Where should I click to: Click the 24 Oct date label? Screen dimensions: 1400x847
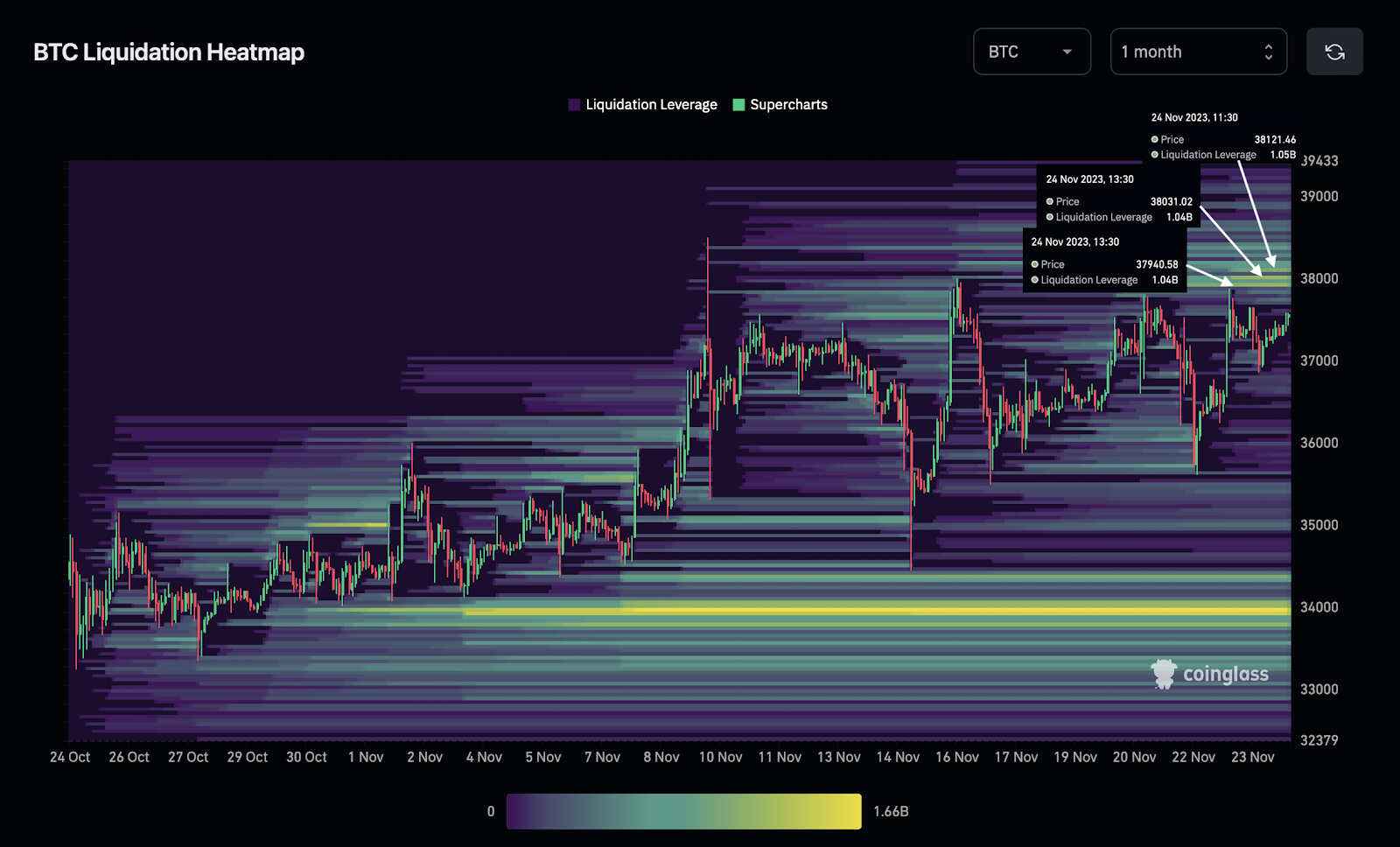[70, 757]
